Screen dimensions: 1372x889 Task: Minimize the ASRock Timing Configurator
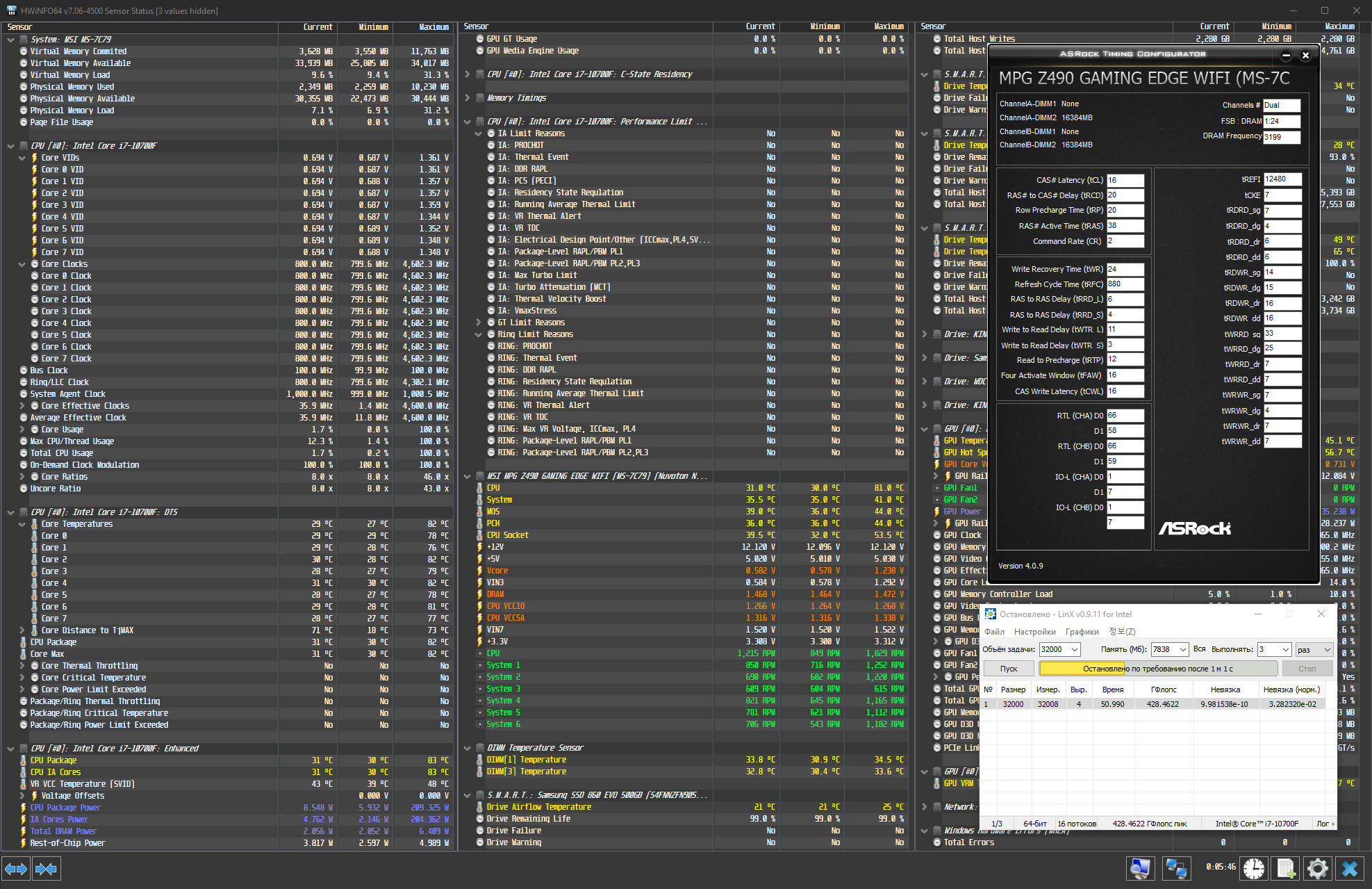coord(1286,56)
